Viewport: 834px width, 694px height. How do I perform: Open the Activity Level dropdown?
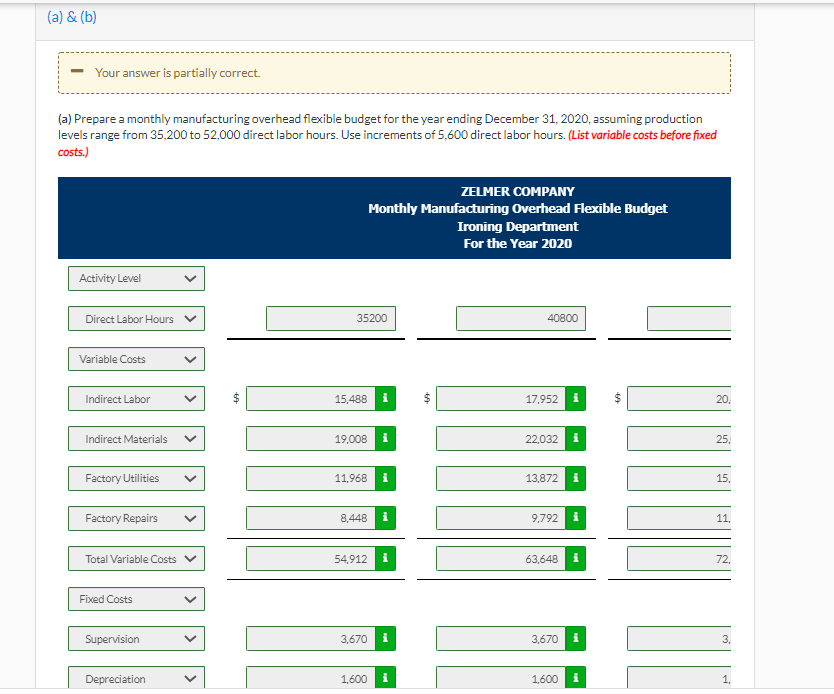tap(136, 279)
